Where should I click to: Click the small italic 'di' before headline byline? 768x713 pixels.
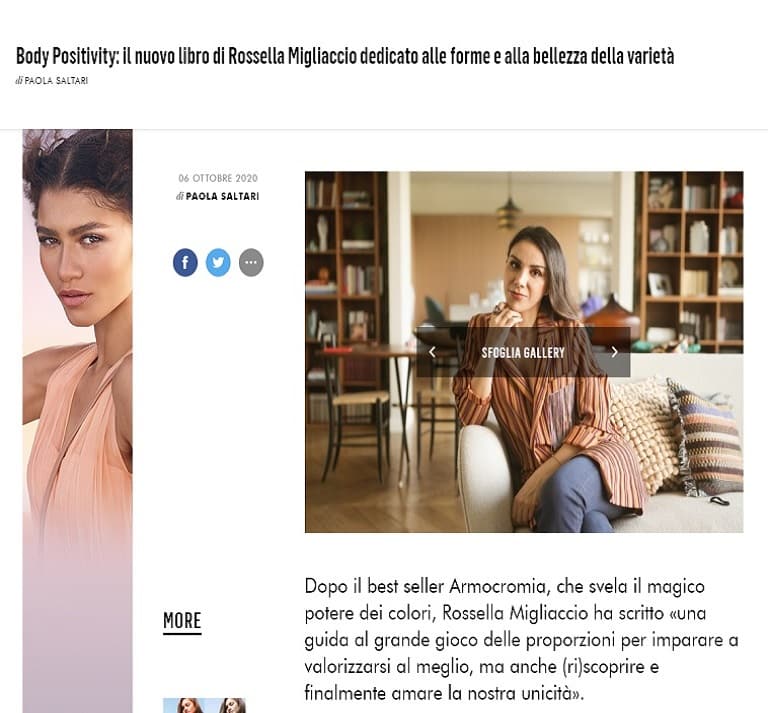(19, 81)
